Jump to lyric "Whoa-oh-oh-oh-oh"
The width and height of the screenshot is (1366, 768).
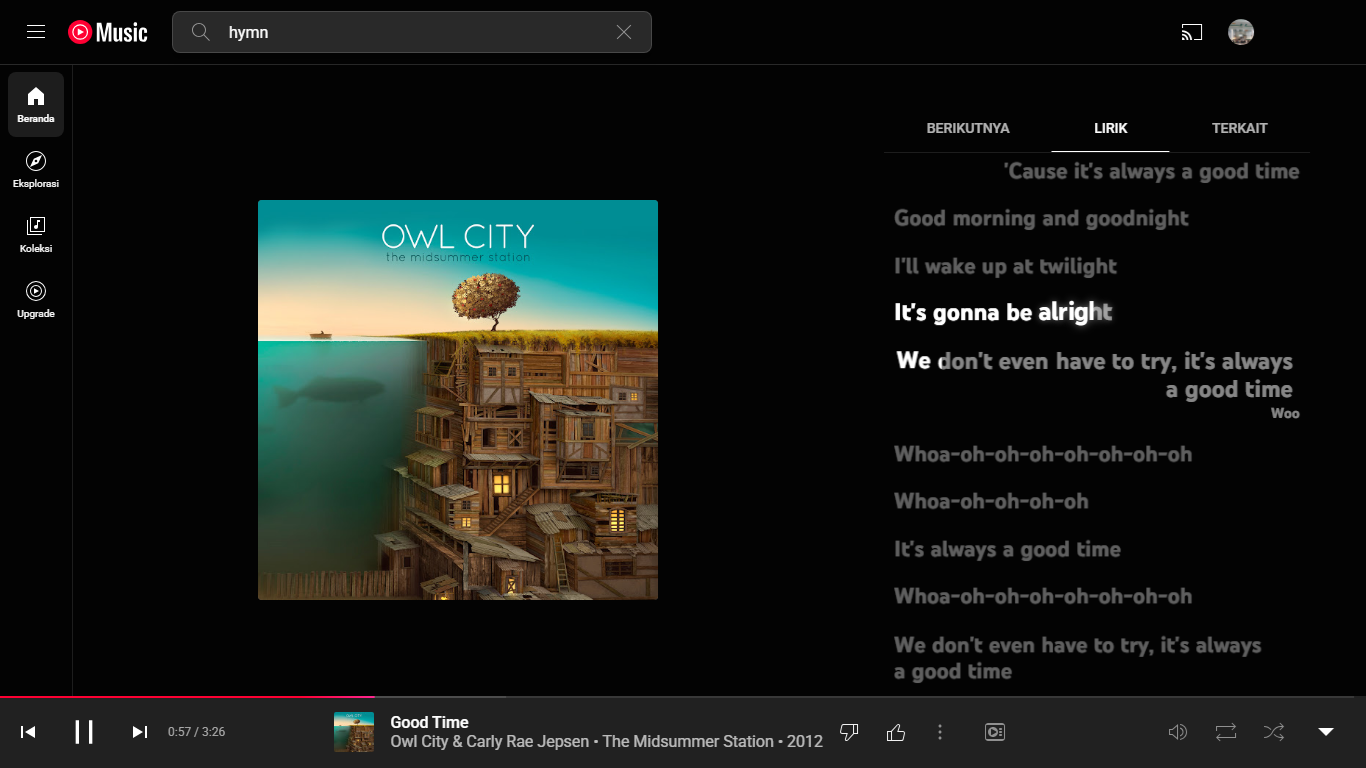click(x=991, y=501)
